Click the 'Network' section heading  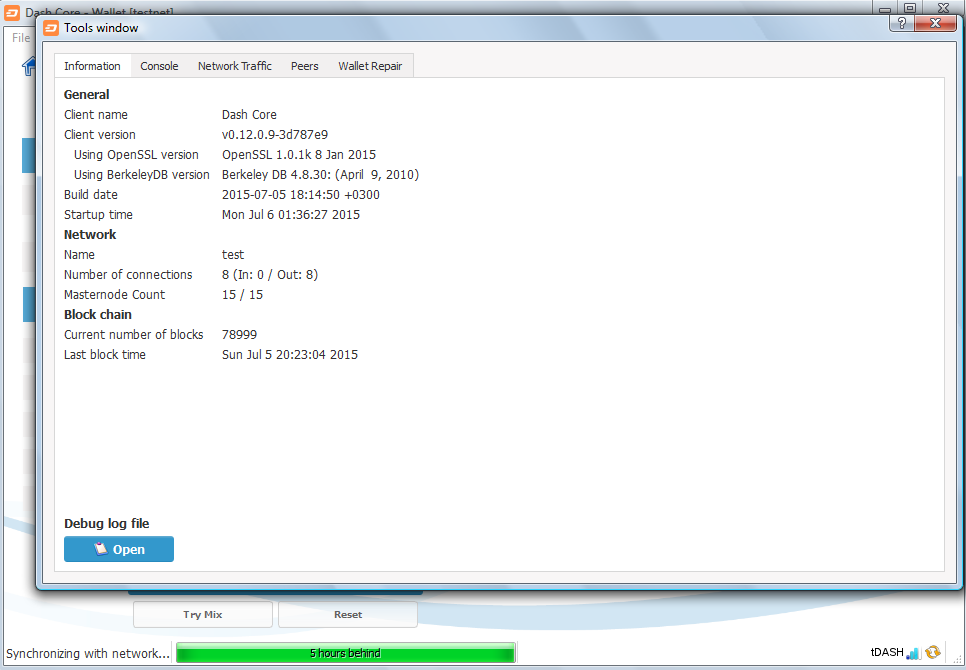tap(90, 235)
